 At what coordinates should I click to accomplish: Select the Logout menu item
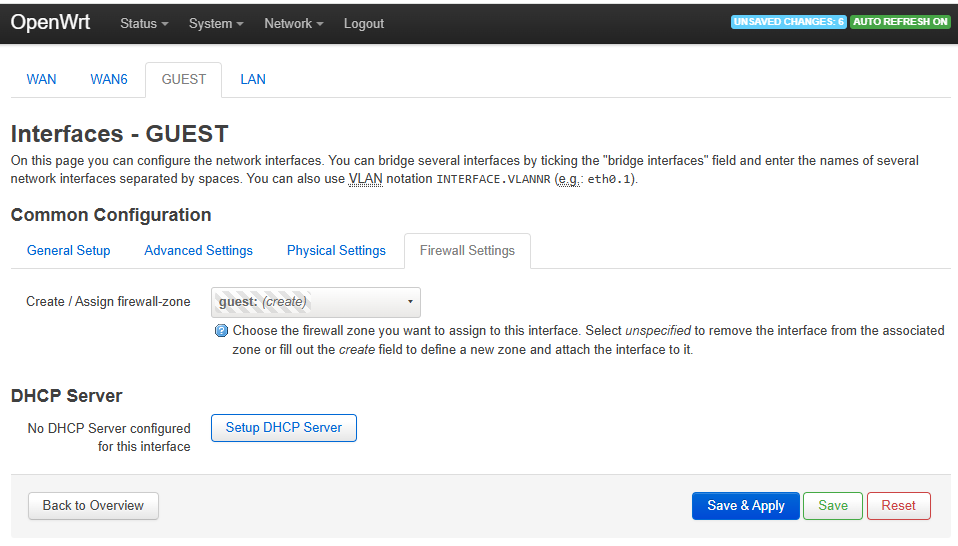(x=364, y=23)
